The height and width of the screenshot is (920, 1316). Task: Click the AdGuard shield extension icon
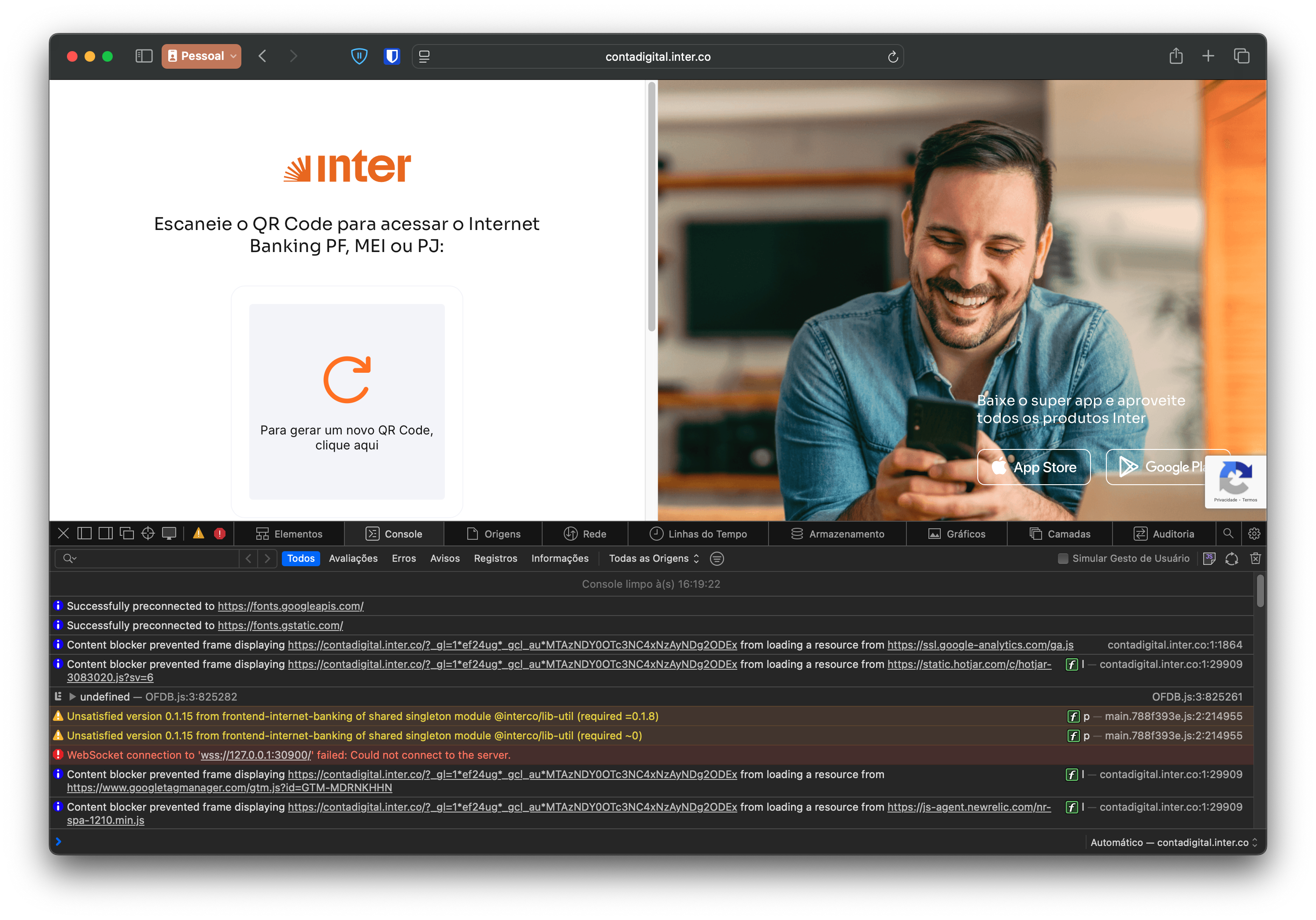[359, 56]
